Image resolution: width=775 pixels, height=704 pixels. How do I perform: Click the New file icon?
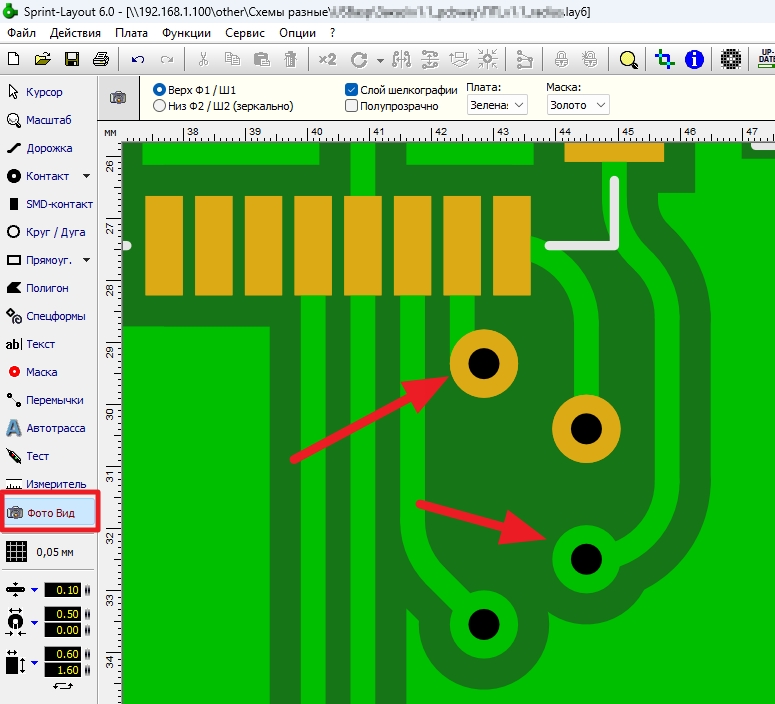coord(14,59)
